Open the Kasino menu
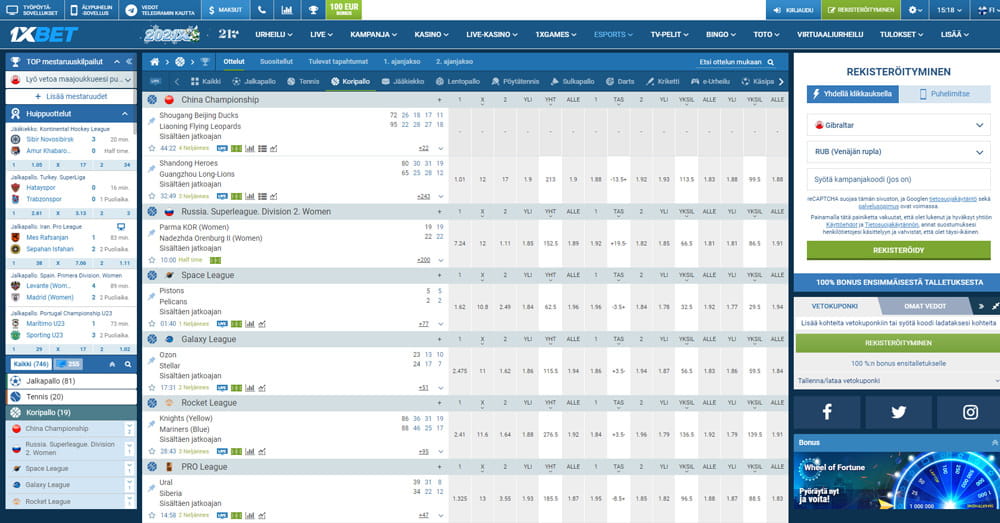Screen dimensions: 1000x523 click(x=431, y=34)
